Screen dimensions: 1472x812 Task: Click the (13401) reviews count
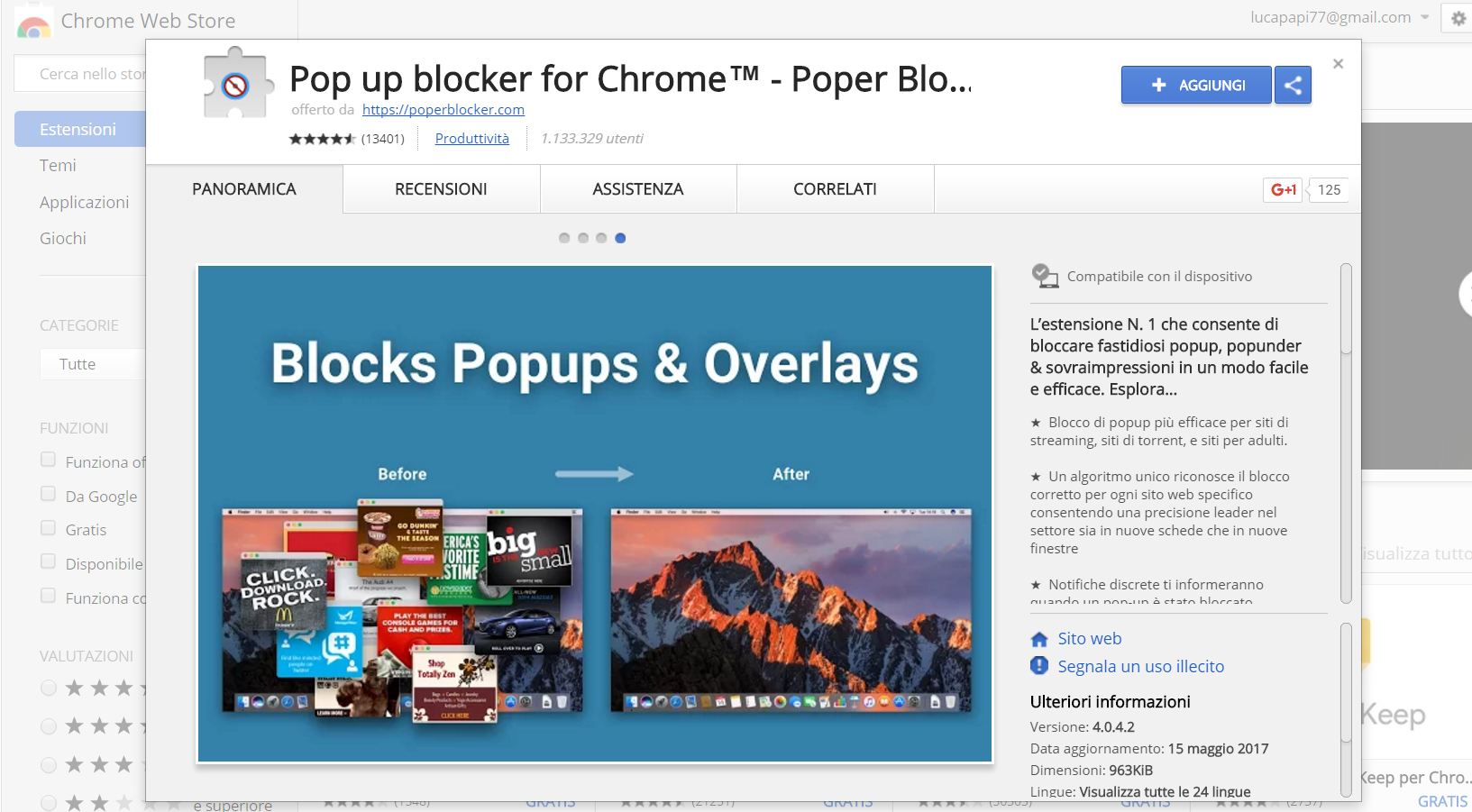coord(383,139)
